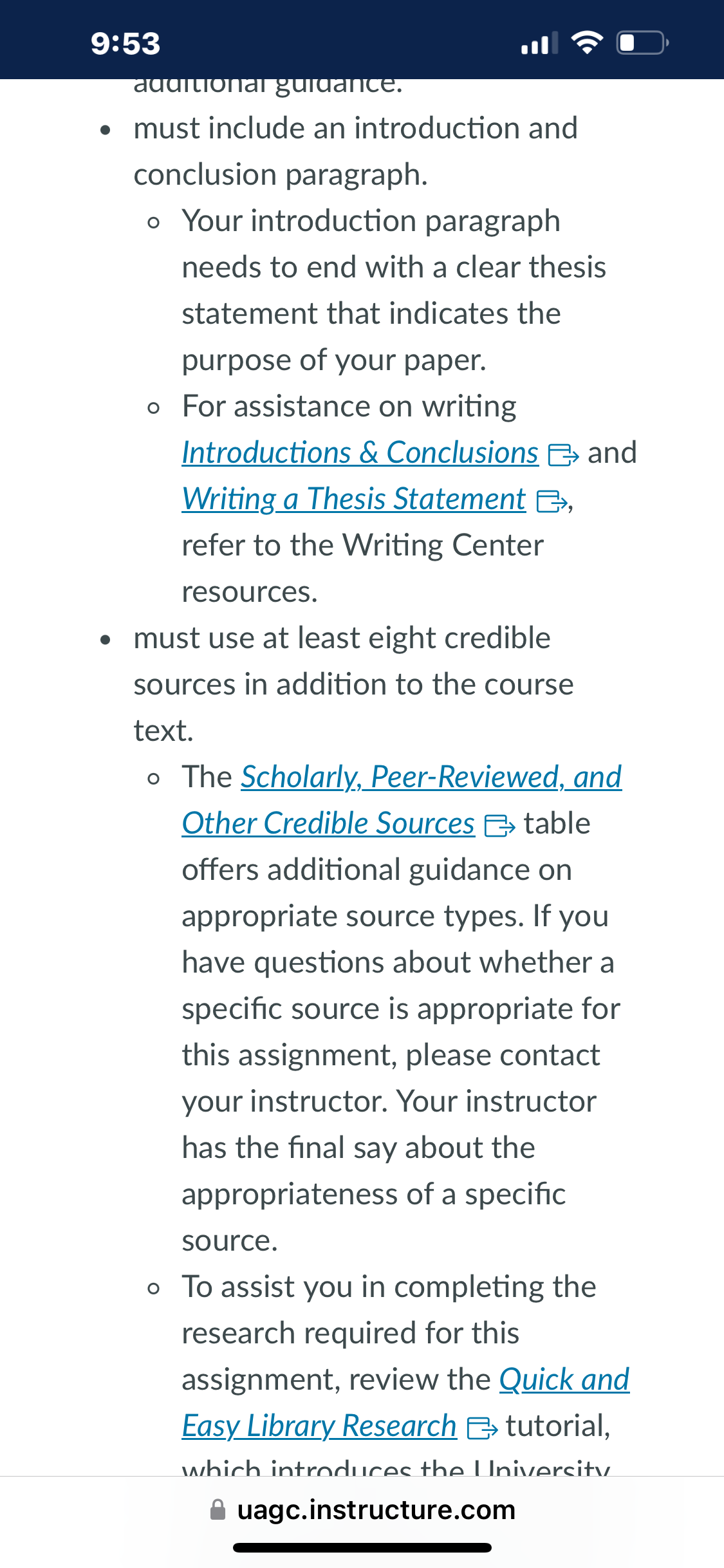Image resolution: width=724 pixels, height=1568 pixels.
Task: Click external-link icon after Other Credible Sources
Action: click(x=499, y=825)
